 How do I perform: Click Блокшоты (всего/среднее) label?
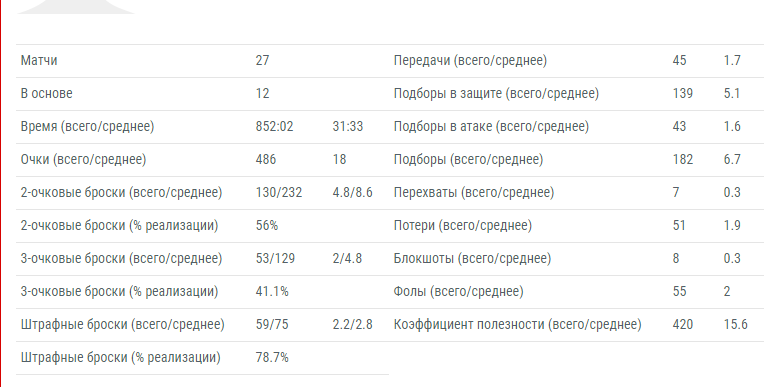click(472, 258)
